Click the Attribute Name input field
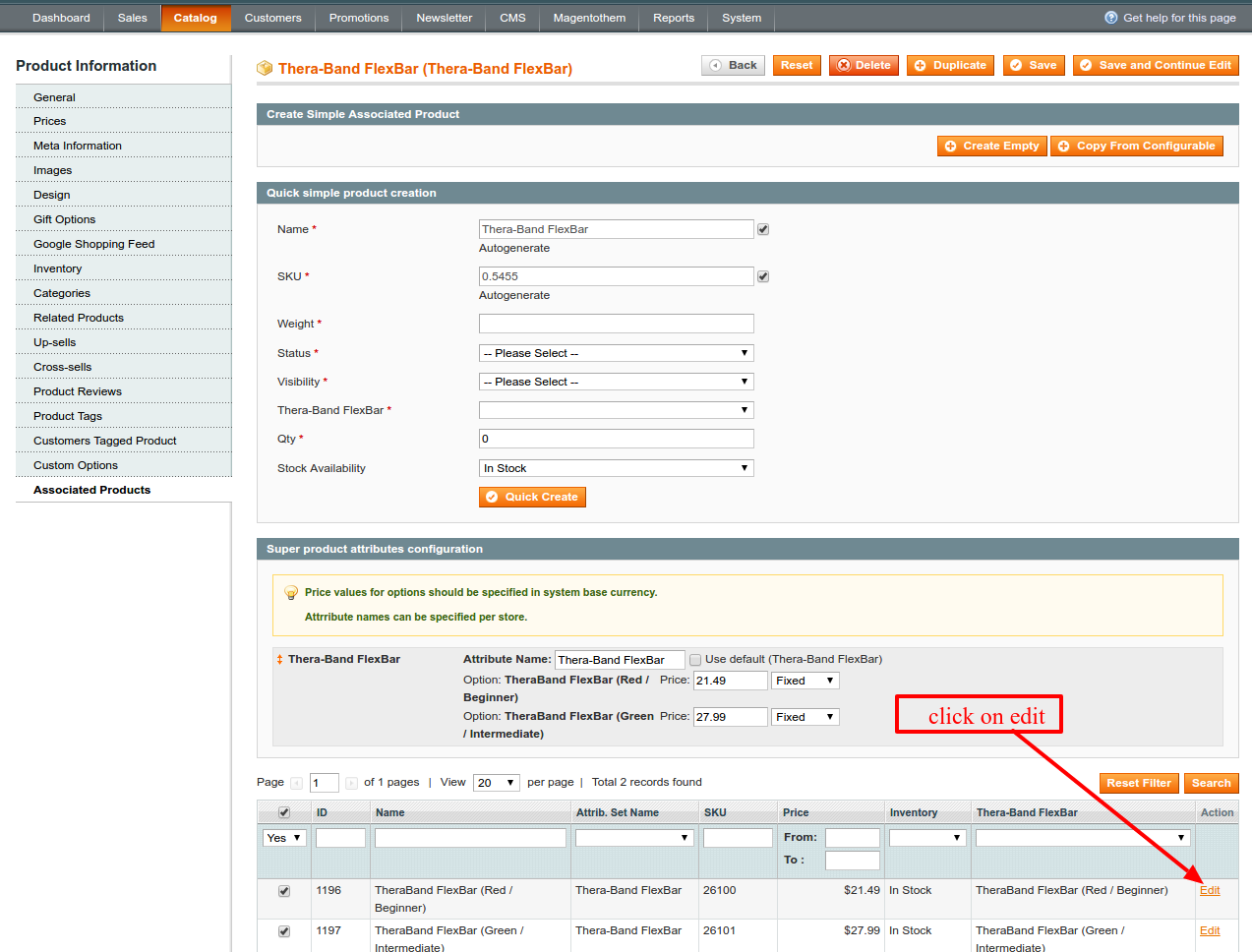This screenshot has width=1252, height=952. 620,660
